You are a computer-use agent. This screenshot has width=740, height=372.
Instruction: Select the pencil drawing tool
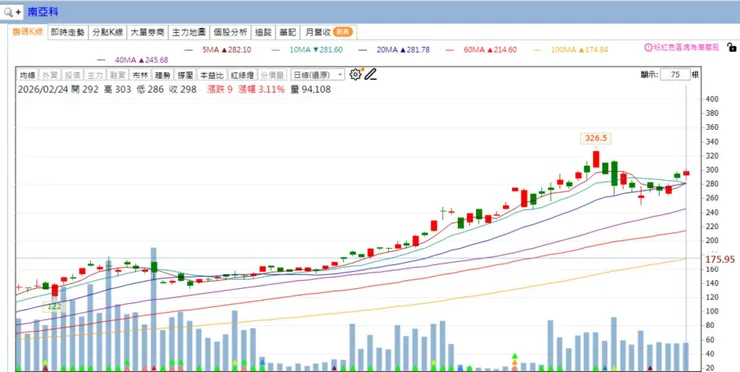(370, 75)
